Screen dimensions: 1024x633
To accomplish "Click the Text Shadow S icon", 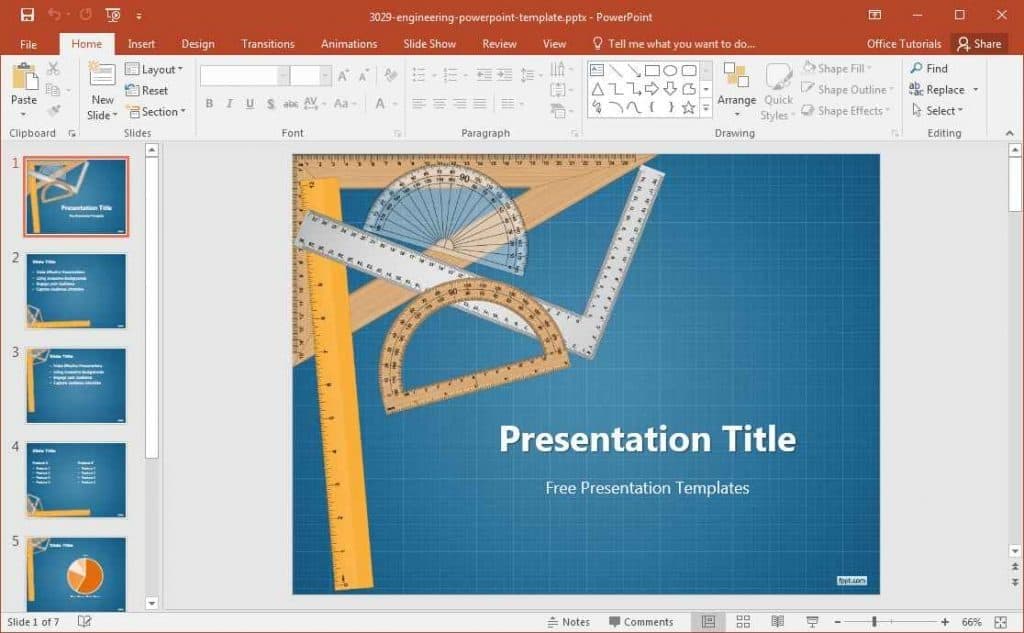I will click(x=270, y=104).
